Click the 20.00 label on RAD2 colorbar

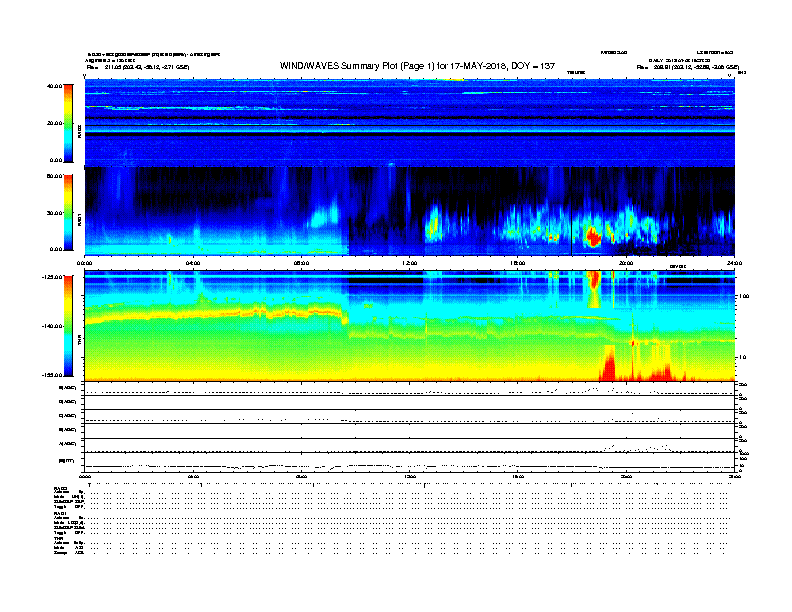(x=54, y=123)
